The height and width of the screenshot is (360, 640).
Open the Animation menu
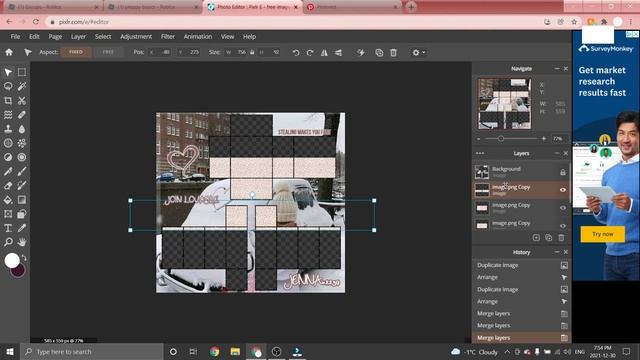[x=198, y=36]
